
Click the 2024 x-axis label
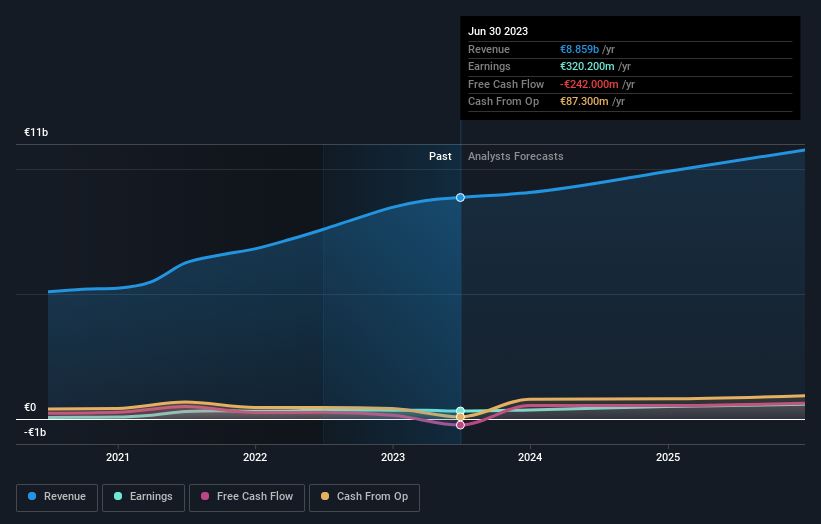530,457
